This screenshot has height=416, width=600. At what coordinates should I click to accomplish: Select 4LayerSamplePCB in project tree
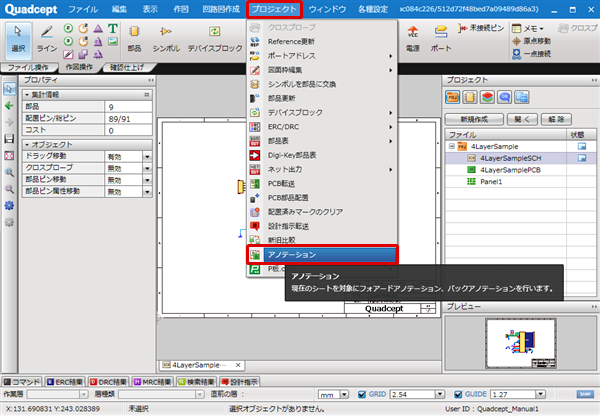[x=510, y=170]
